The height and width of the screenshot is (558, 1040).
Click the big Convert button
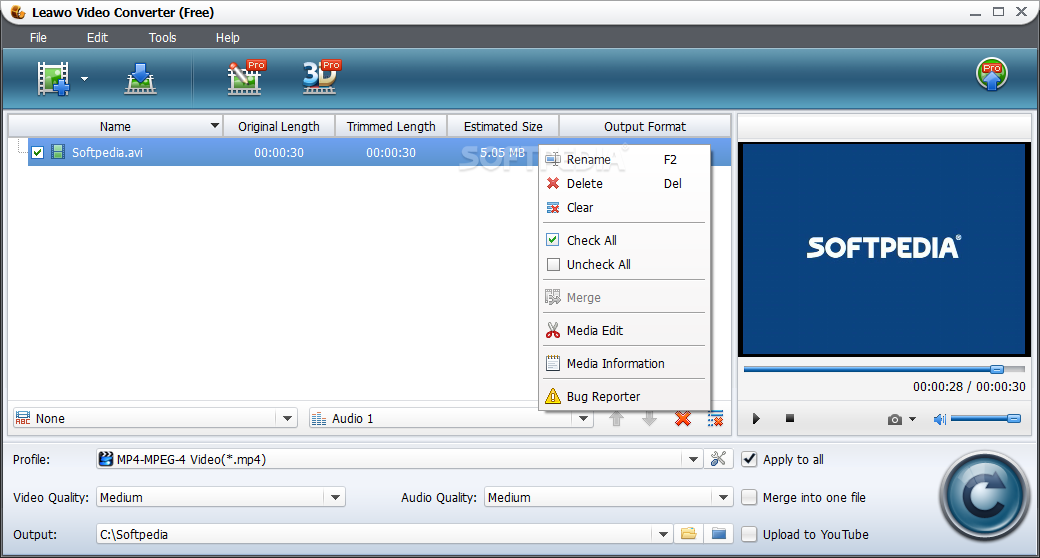(984, 496)
